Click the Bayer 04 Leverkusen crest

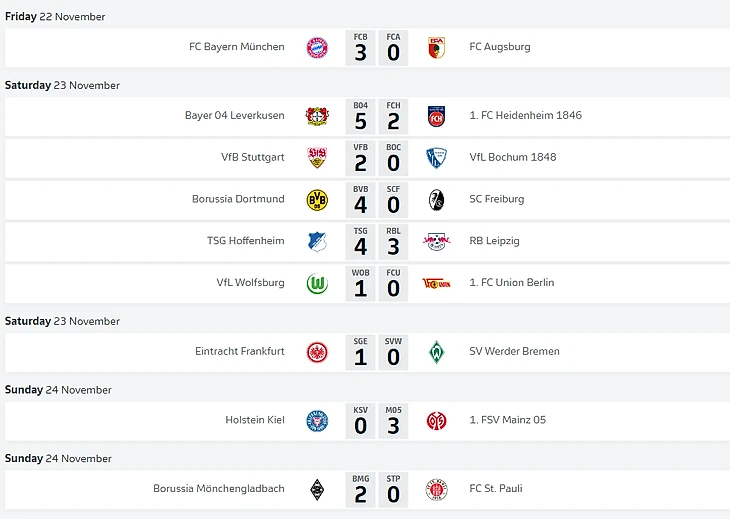317,116
